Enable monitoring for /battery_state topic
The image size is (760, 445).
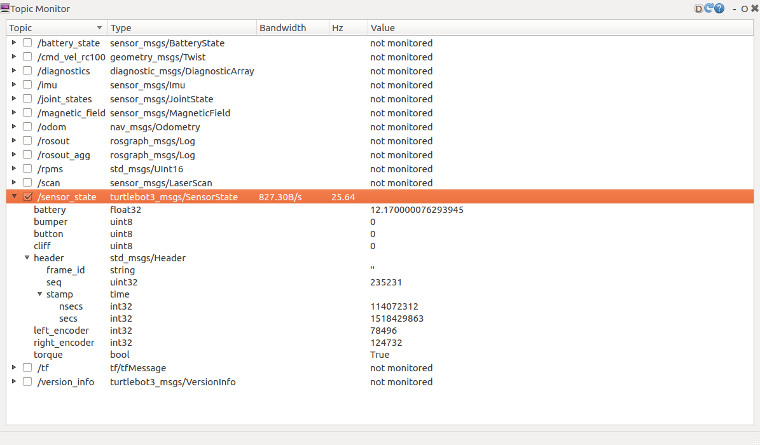tap(28, 43)
